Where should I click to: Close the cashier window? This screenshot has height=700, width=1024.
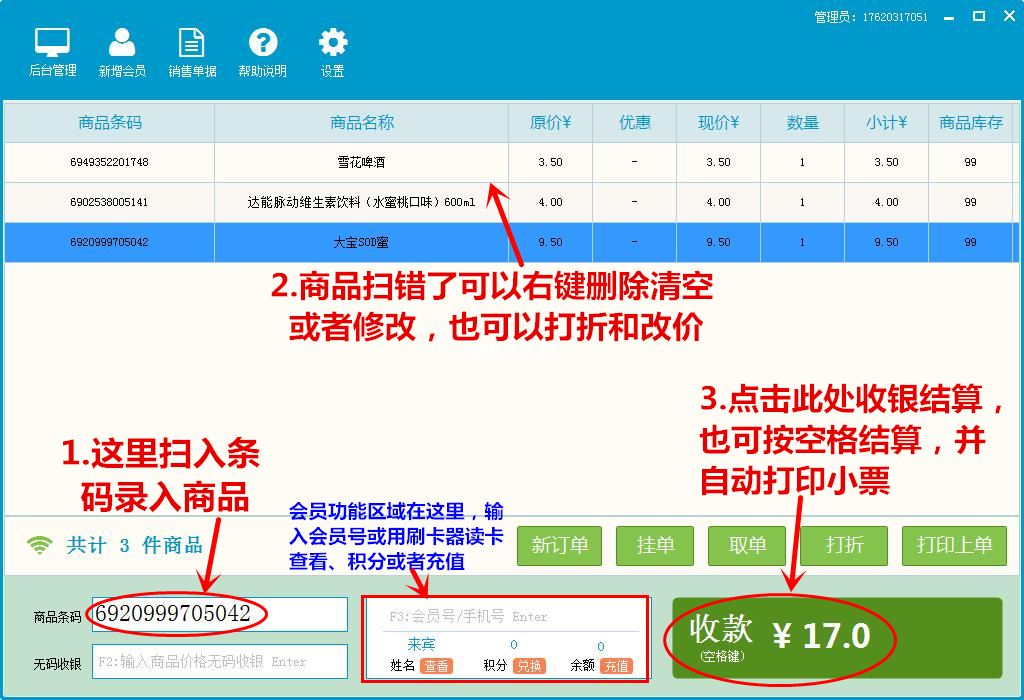point(1009,16)
